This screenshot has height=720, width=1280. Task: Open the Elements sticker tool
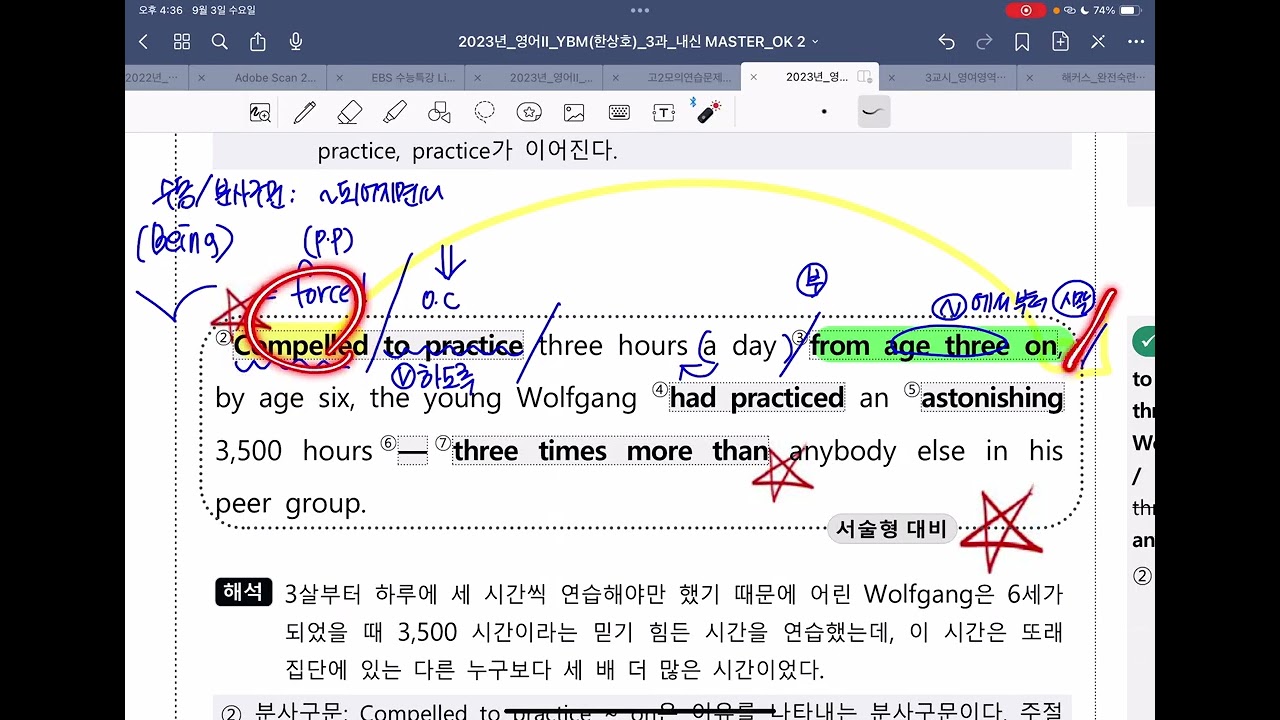(x=529, y=112)
